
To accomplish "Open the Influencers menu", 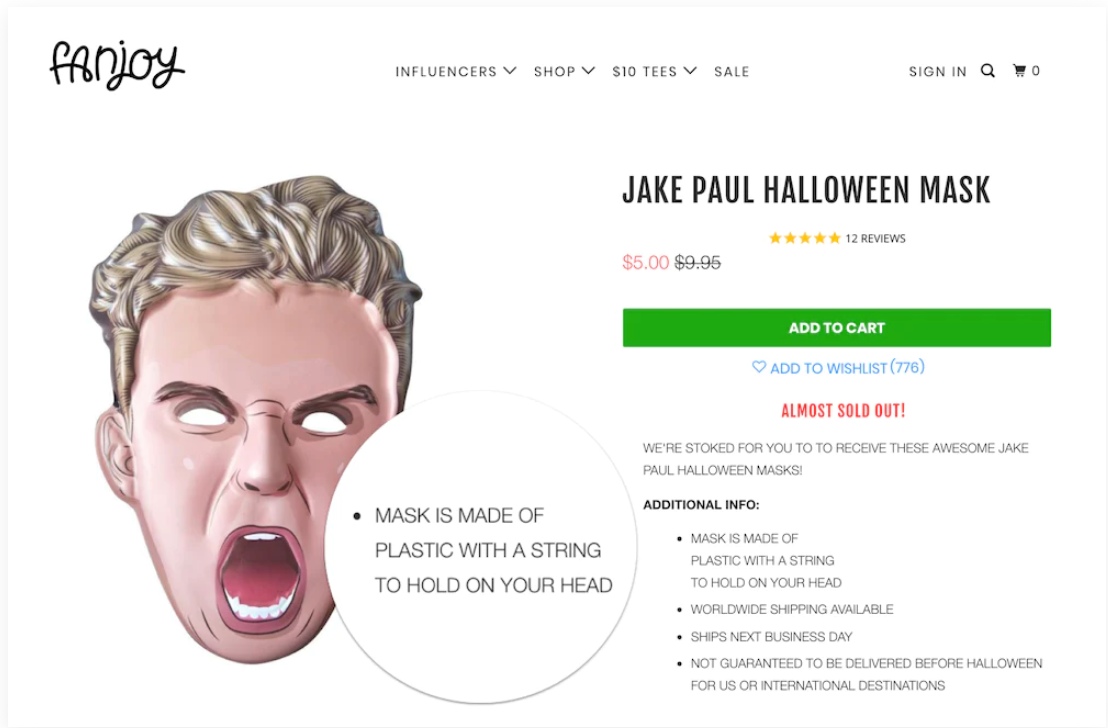I will pos(446,71).
